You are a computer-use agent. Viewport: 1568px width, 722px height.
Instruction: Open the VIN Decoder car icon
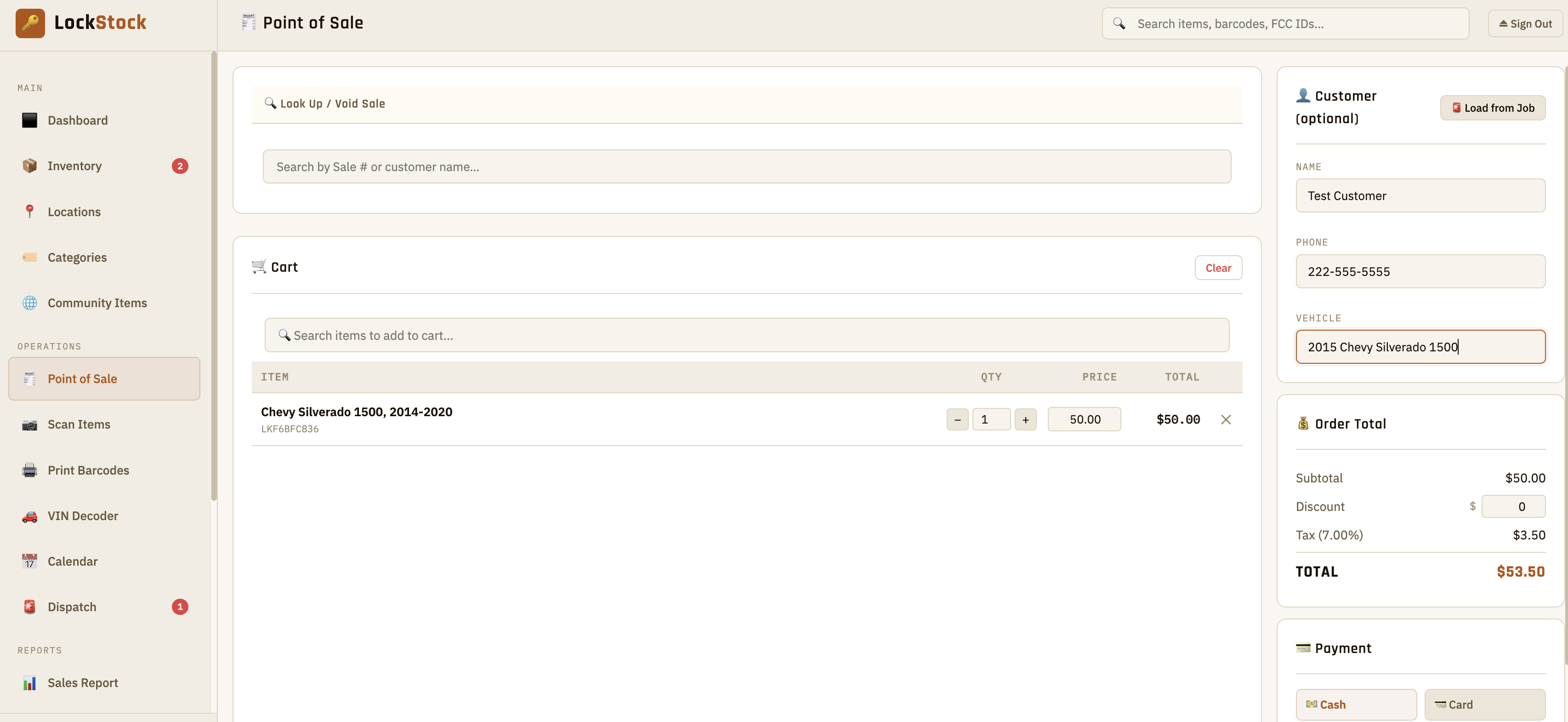click(29, 516)
